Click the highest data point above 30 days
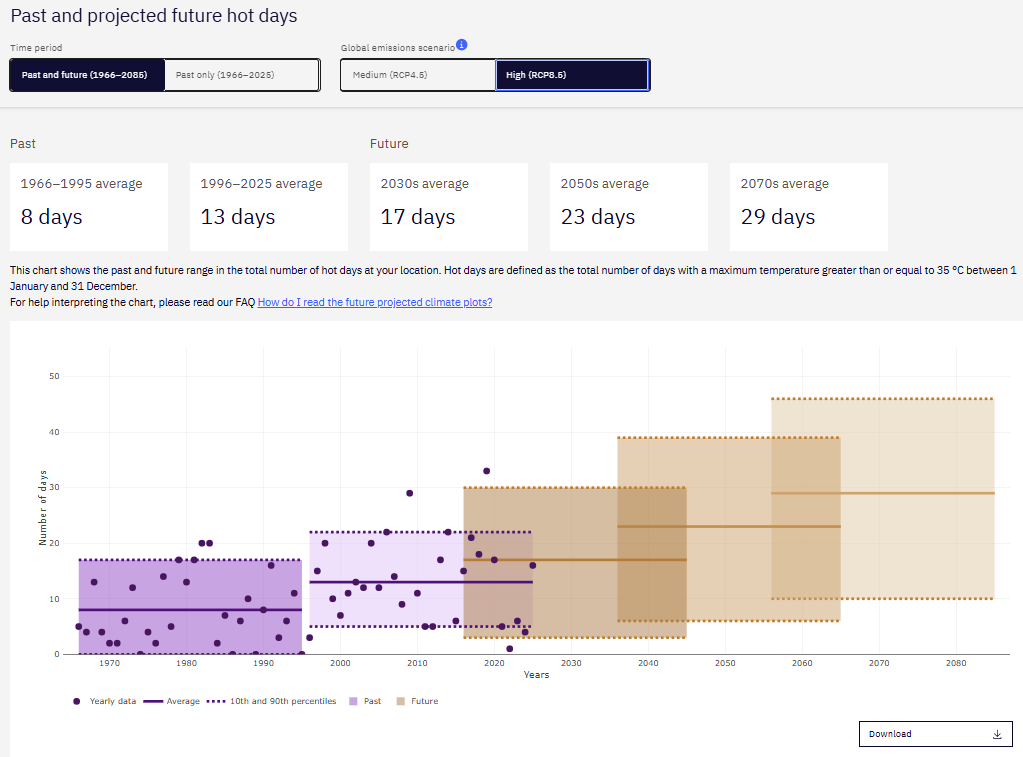The image size is (1023, 757). 486,471
